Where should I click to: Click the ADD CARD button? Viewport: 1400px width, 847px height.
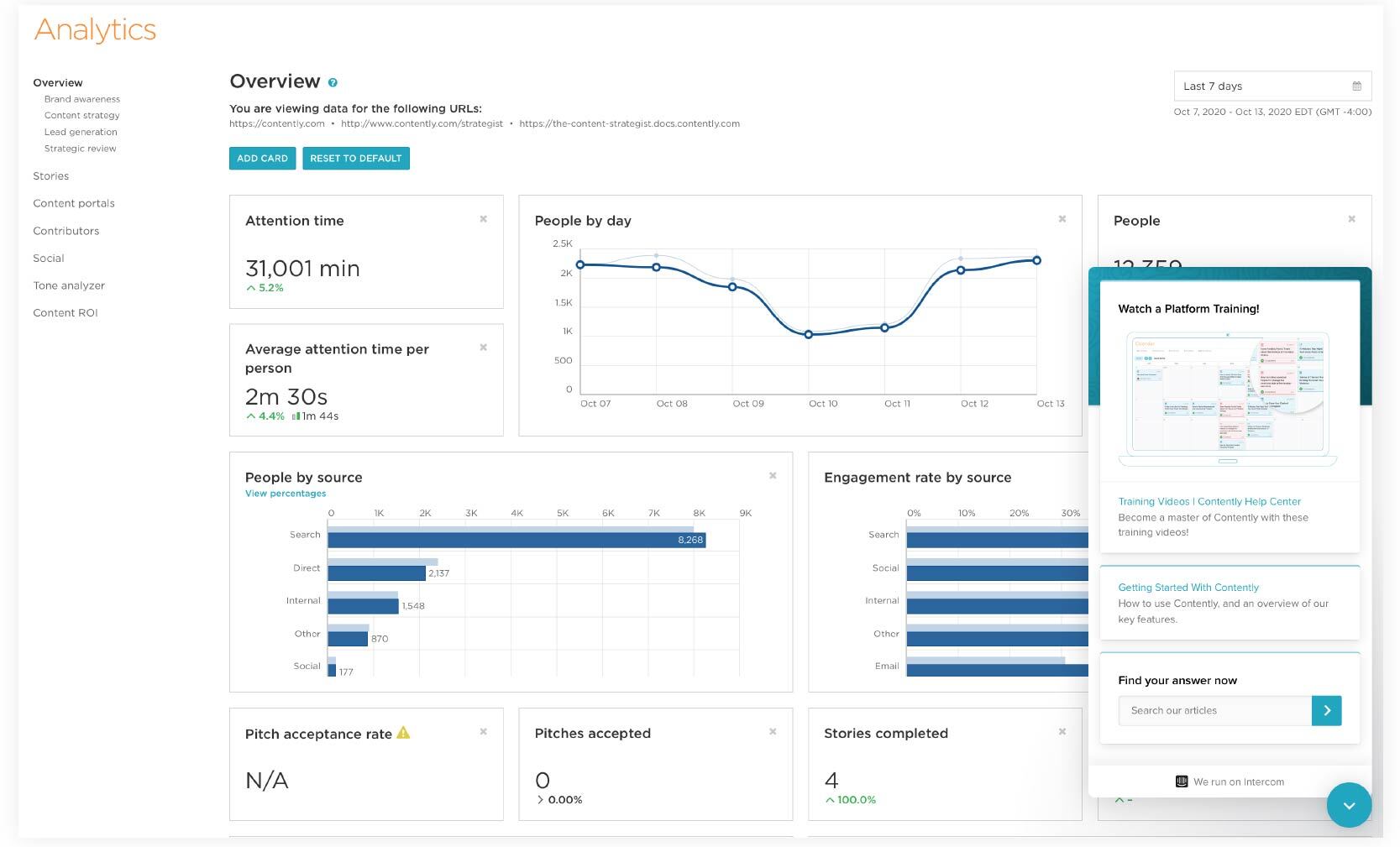[262, 159]
